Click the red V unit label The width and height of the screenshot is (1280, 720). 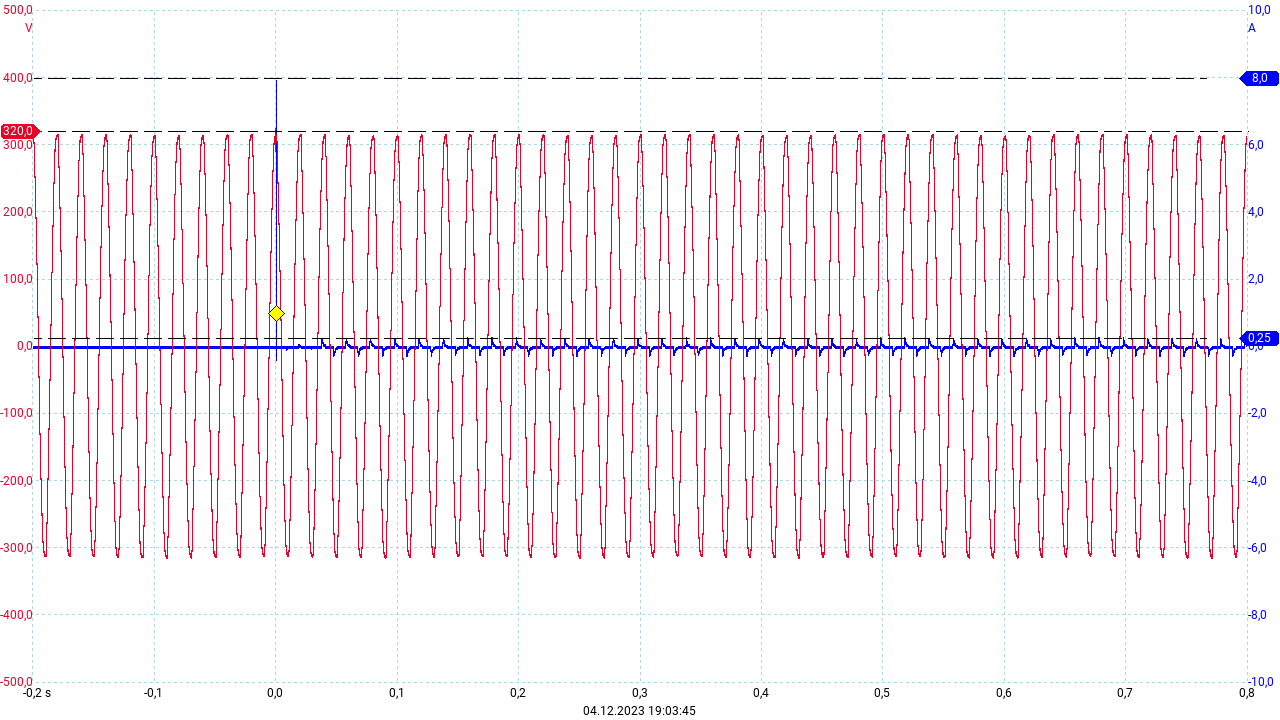tap(28, 28)
